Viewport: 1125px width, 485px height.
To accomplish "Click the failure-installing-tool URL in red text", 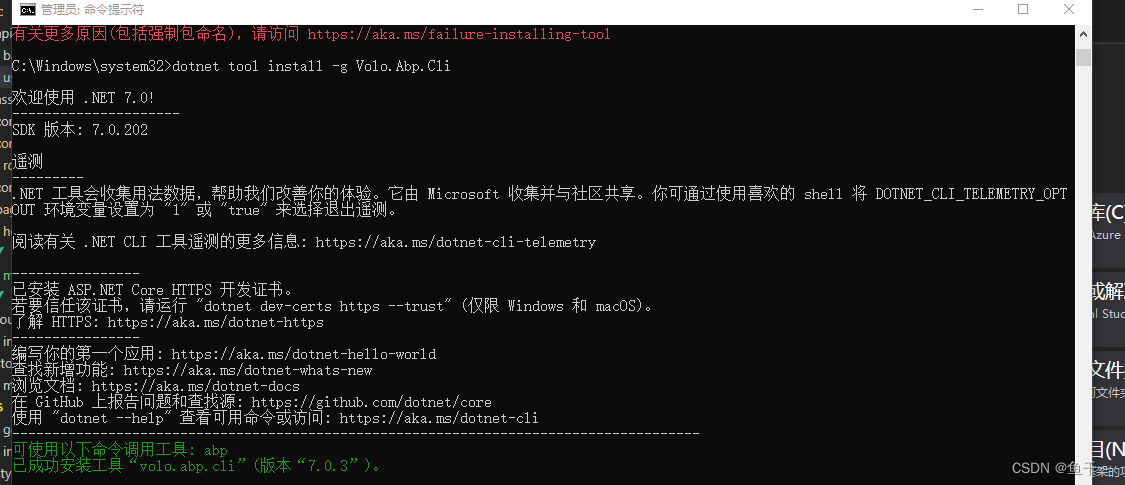I will coord(459,34).
